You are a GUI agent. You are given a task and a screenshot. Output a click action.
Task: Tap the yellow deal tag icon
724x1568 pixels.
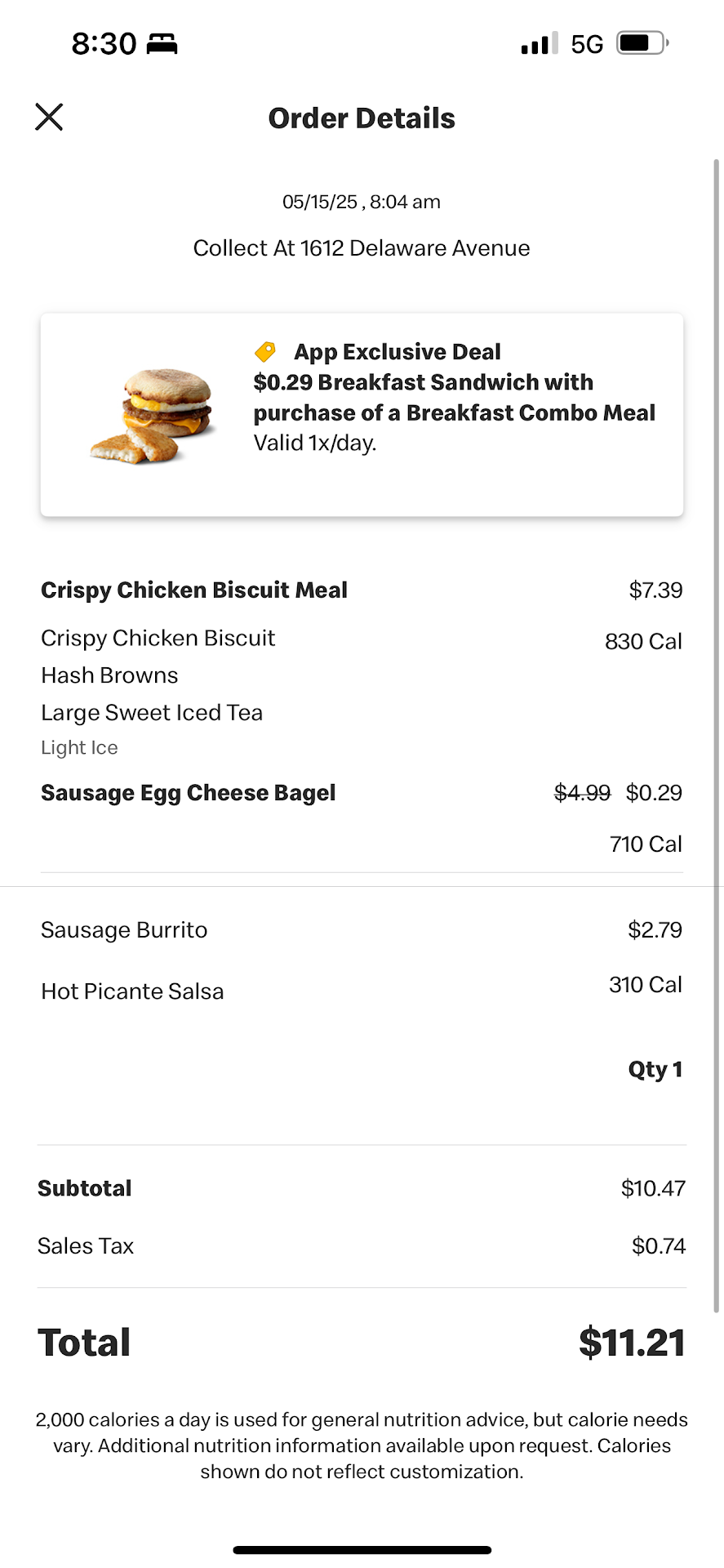pyautogui.click(x=265, y=352)
